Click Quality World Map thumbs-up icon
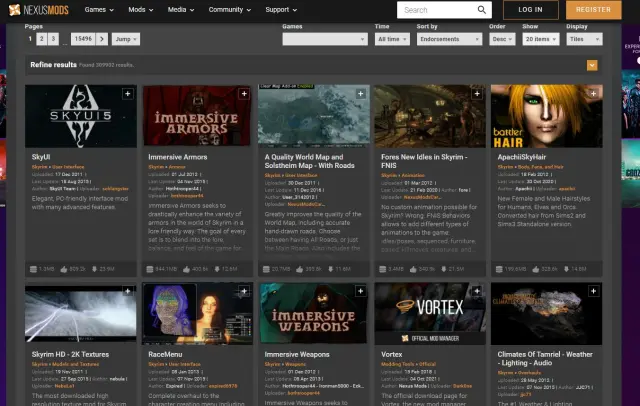The image size is (640, 406). (300, 269)
